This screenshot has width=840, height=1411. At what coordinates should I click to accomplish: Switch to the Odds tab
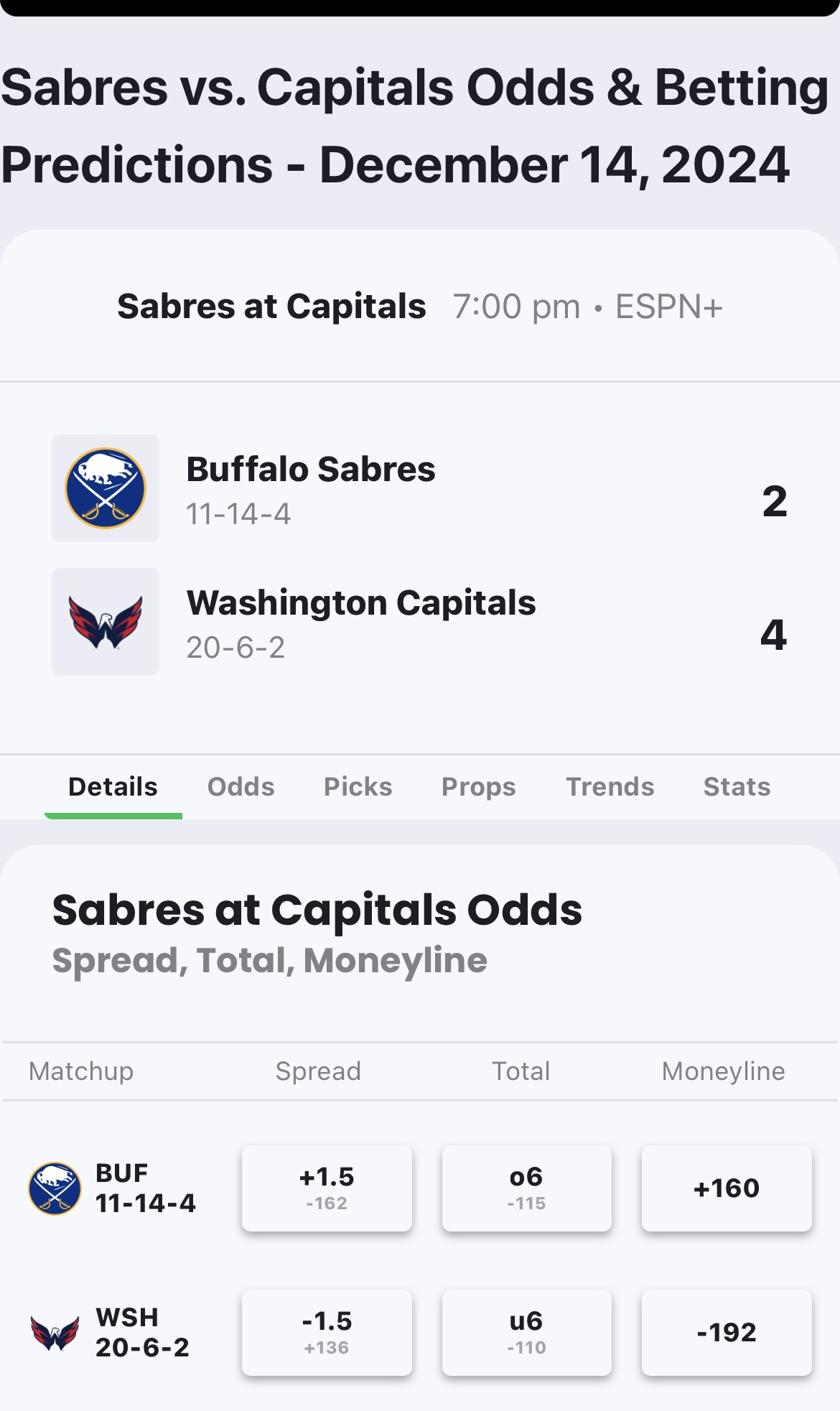pyautogui.click(x=241, y=787)
